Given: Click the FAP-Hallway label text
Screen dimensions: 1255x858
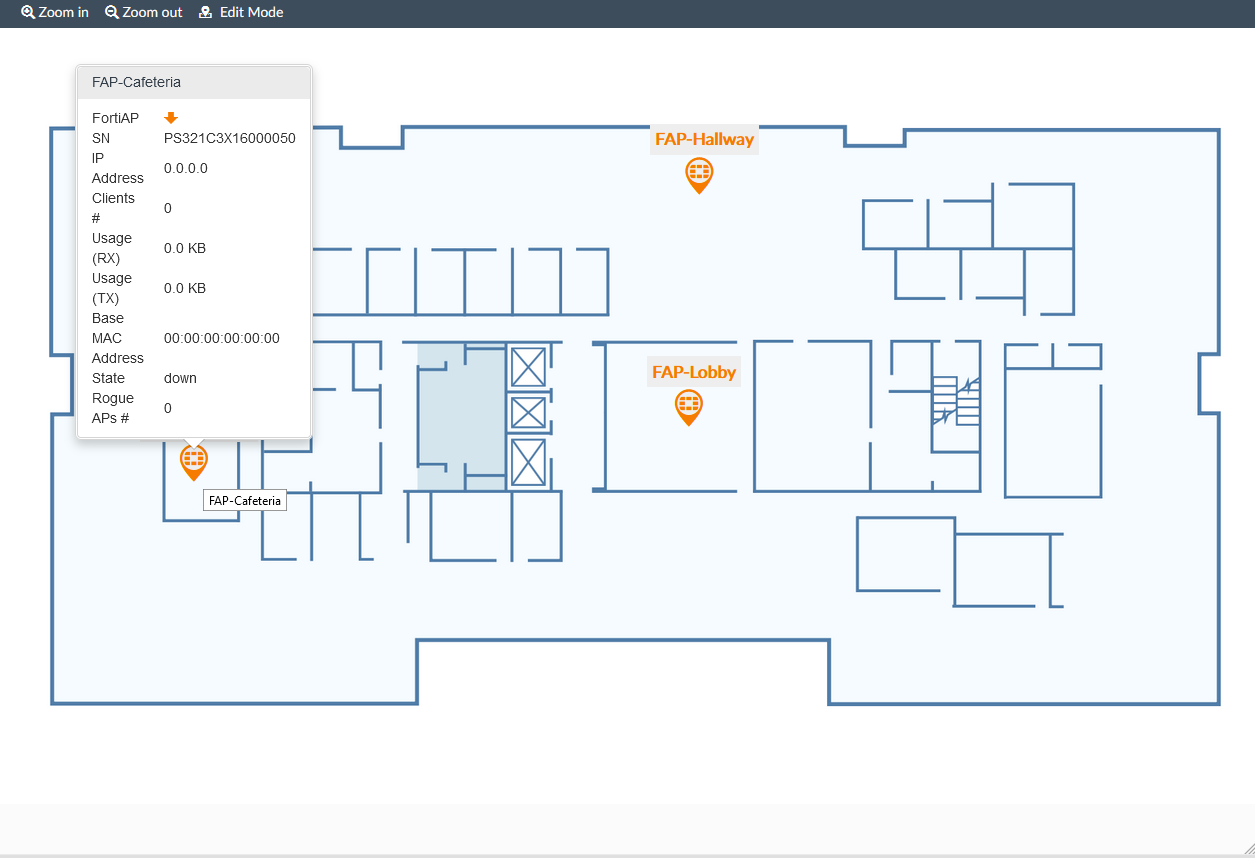Looking at the screenshot, I should [704, 139].
